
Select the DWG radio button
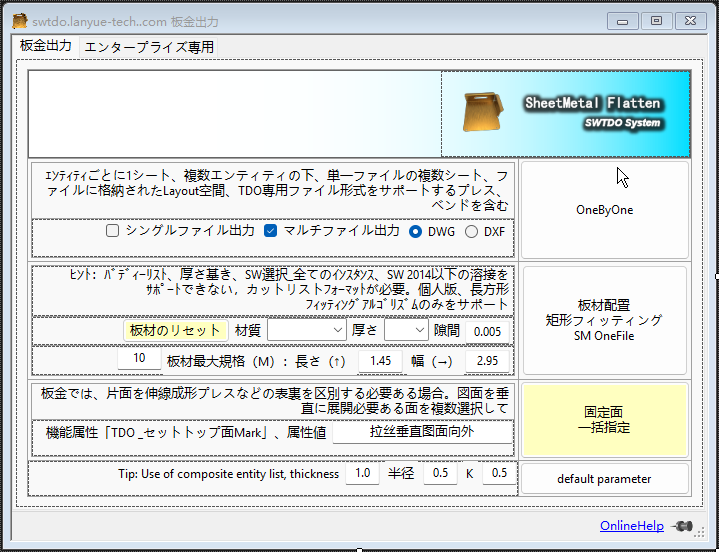tap(417, 231)
